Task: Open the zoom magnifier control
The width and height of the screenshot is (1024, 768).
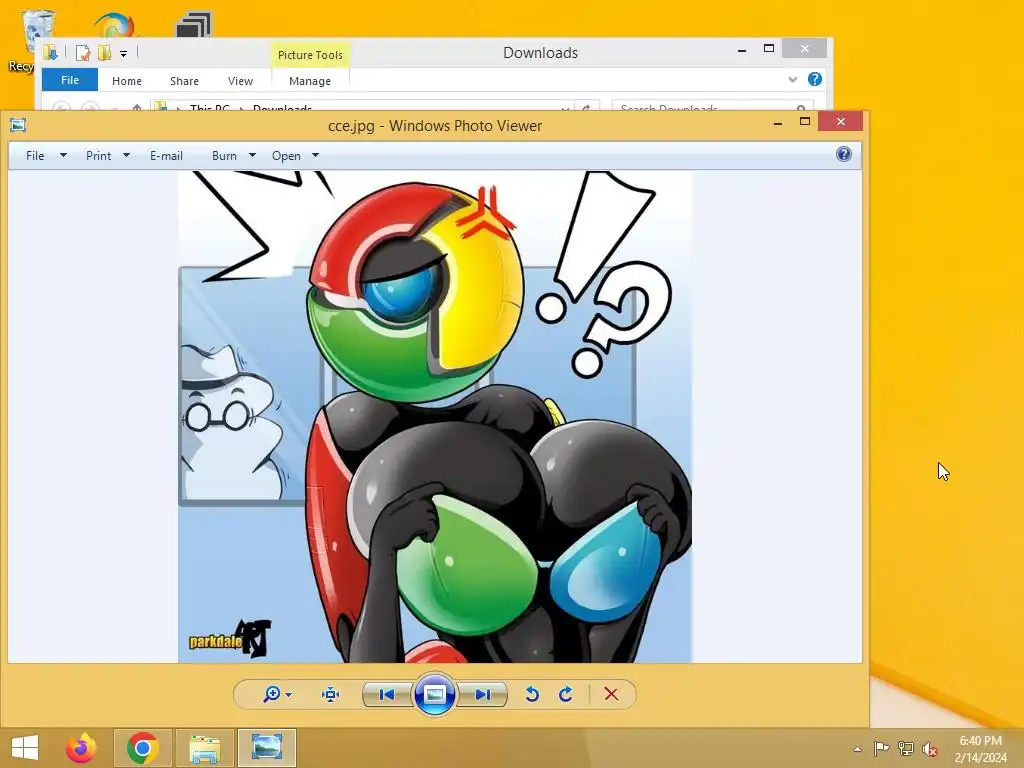Action: point(272,694)
